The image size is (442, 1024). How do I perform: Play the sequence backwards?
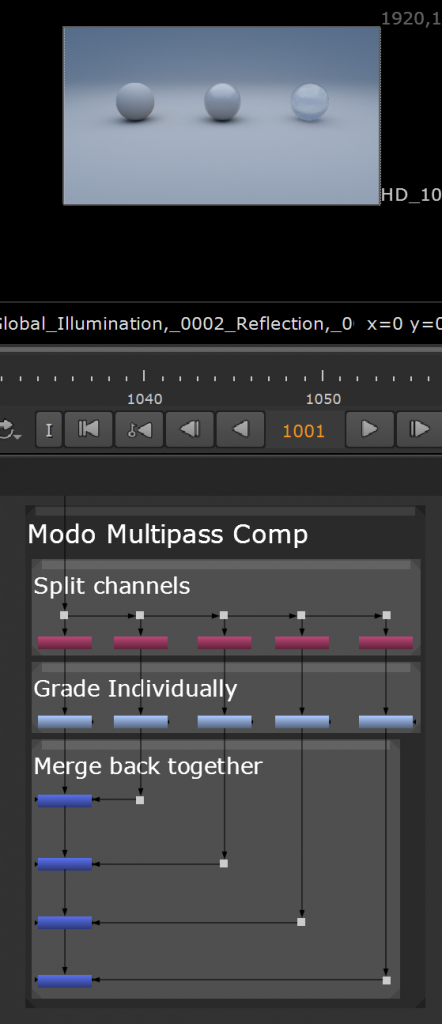click(x=240, y=430)
